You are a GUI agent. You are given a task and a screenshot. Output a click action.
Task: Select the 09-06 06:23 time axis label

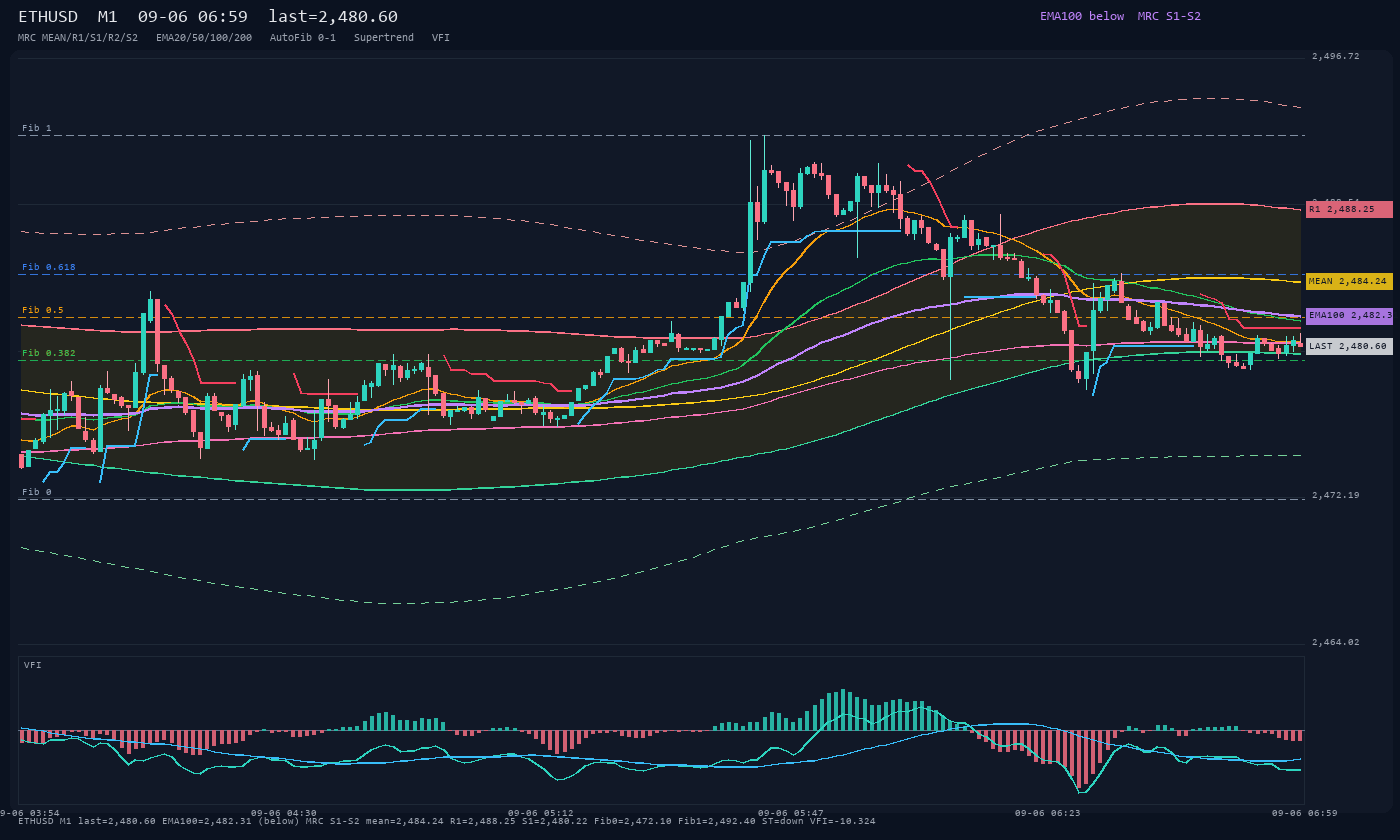pyautogui.click(x=1048, y=813)
